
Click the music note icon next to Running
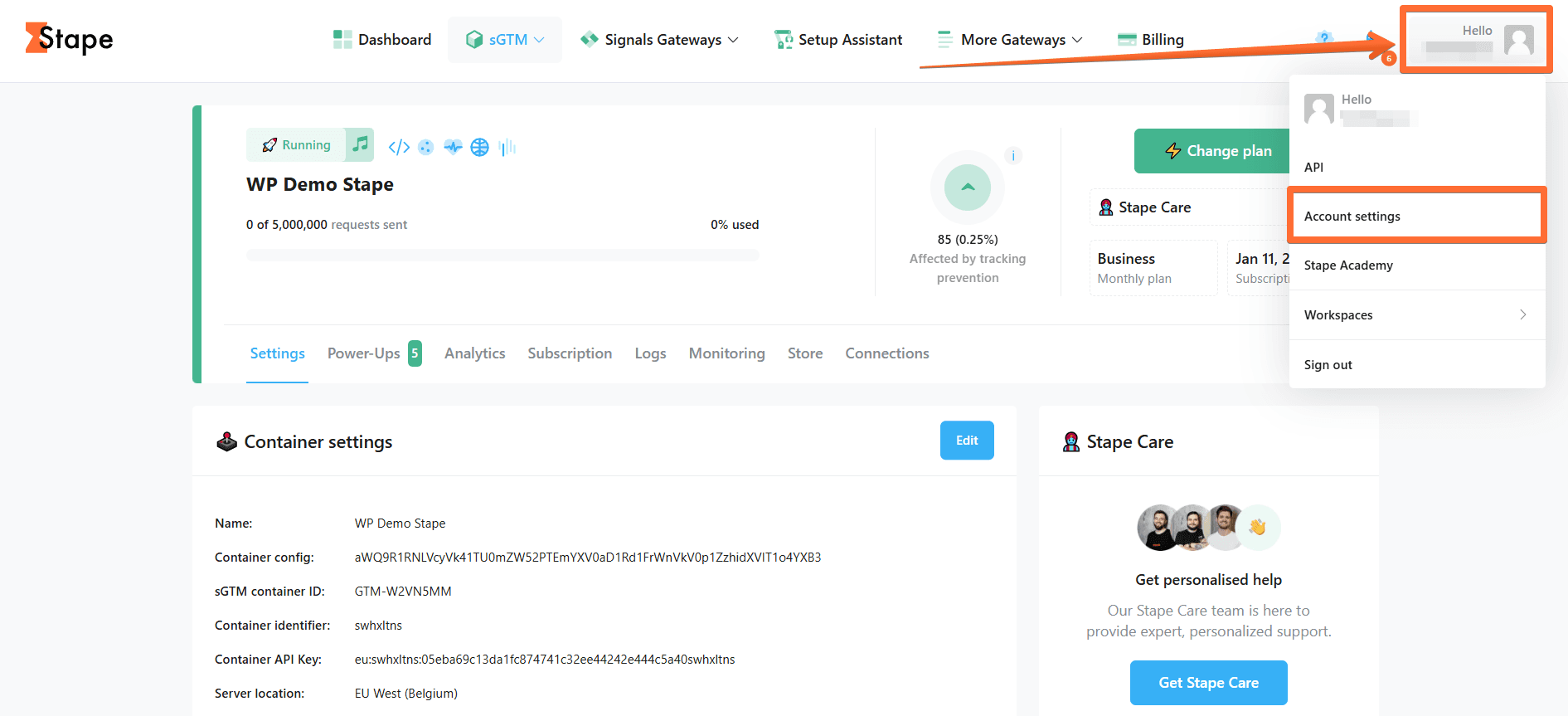pyautogui.click(x=360, y=144)
